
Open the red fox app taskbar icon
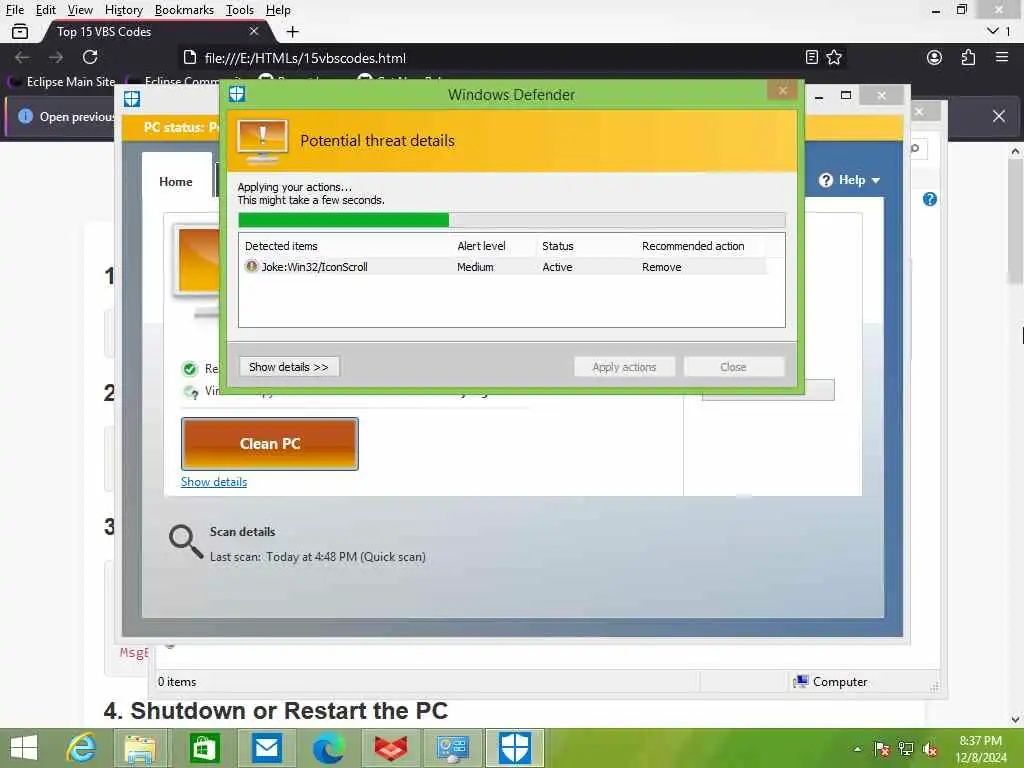pos(391,748)
